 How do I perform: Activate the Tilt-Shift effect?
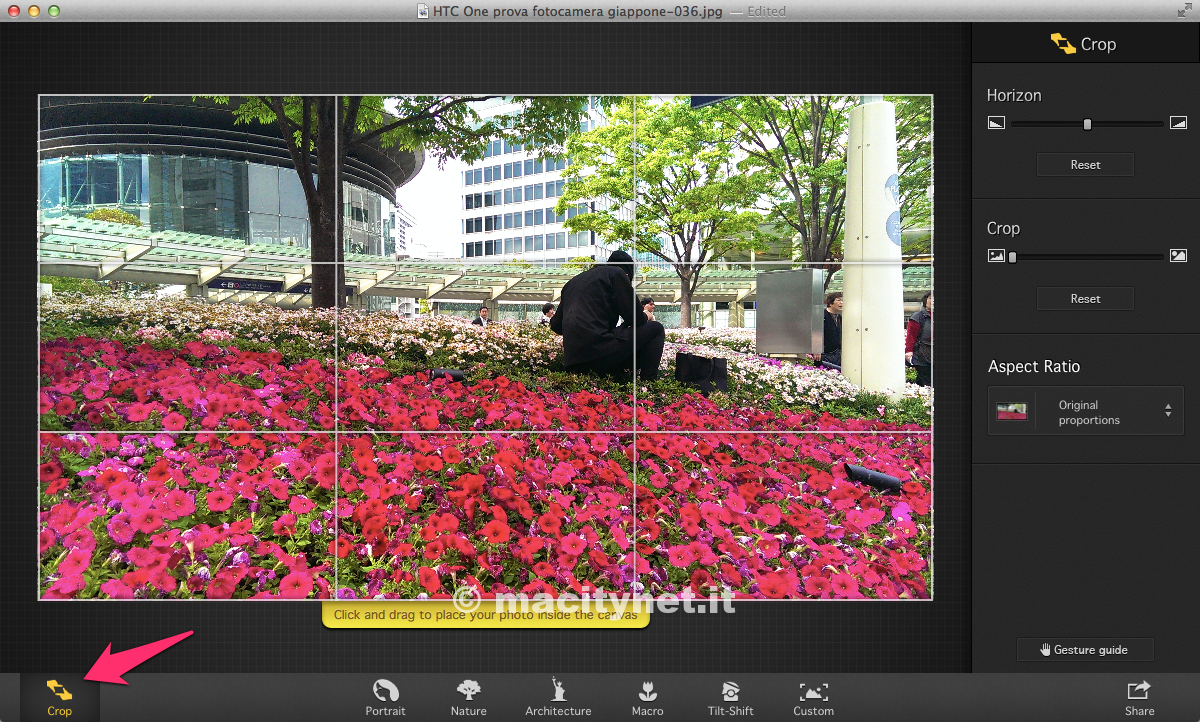click(x=729, y=696)
